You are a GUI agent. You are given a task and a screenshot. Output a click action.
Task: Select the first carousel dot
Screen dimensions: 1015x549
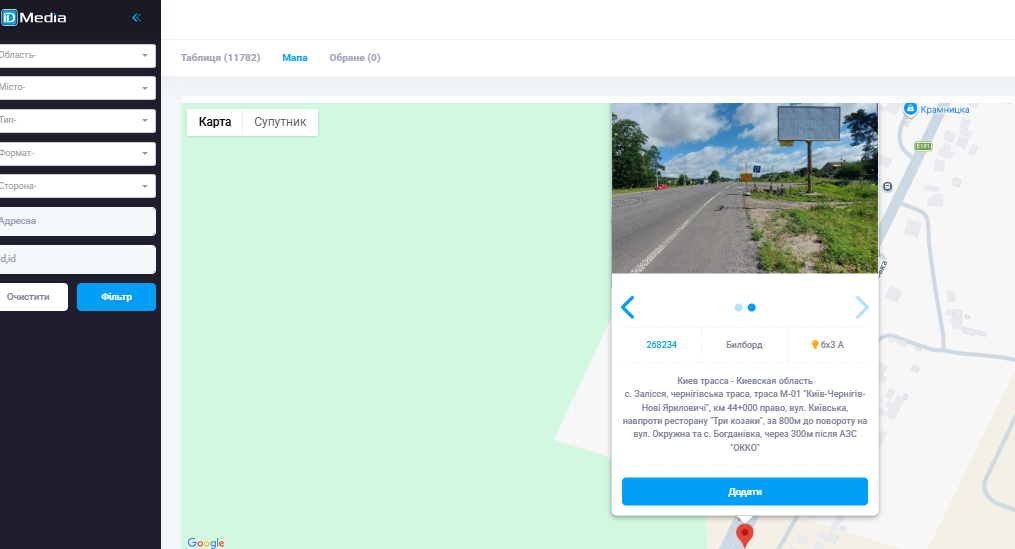(739, 308)
